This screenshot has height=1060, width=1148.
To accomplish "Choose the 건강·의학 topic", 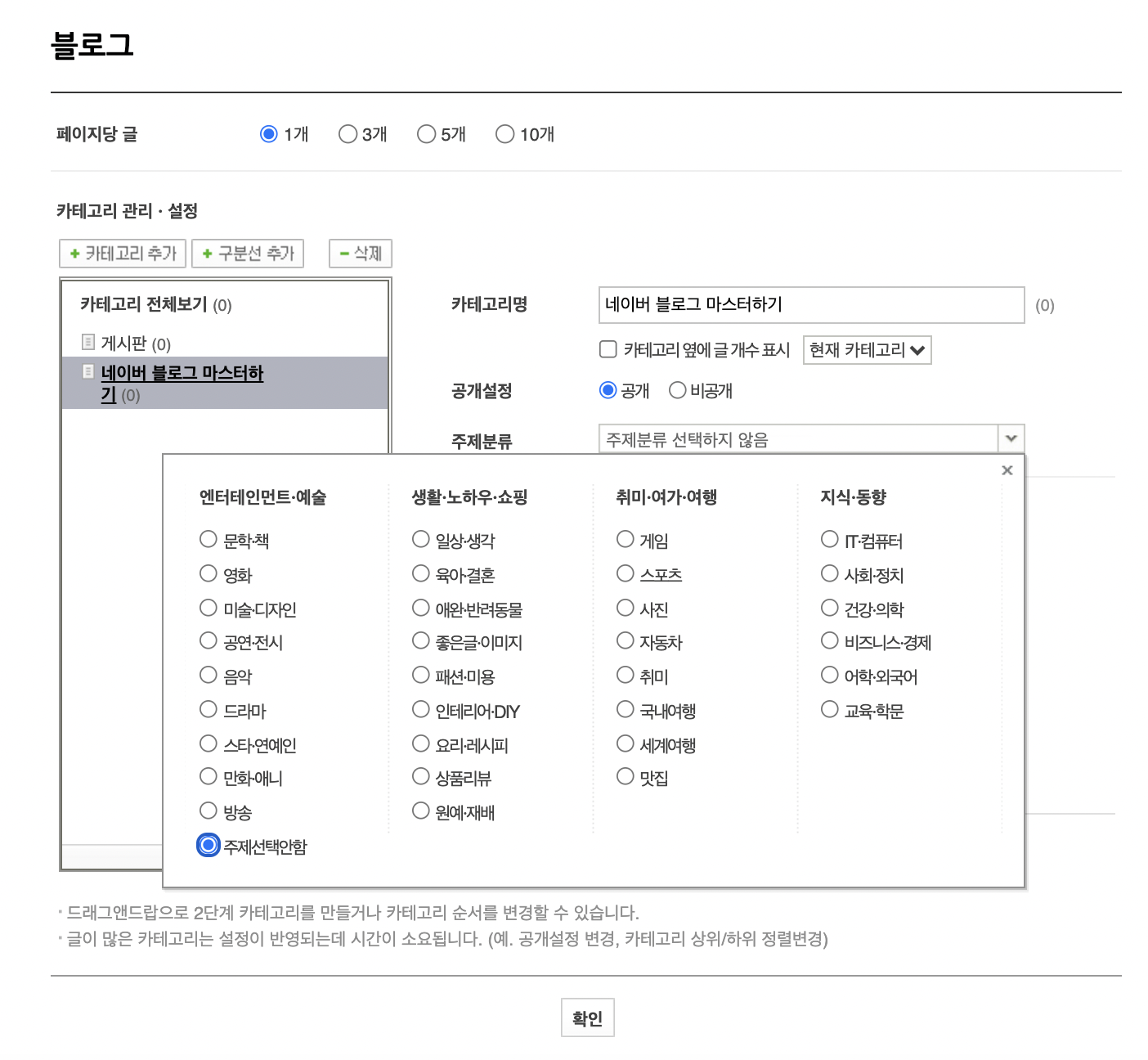I will tap(830, 608).
